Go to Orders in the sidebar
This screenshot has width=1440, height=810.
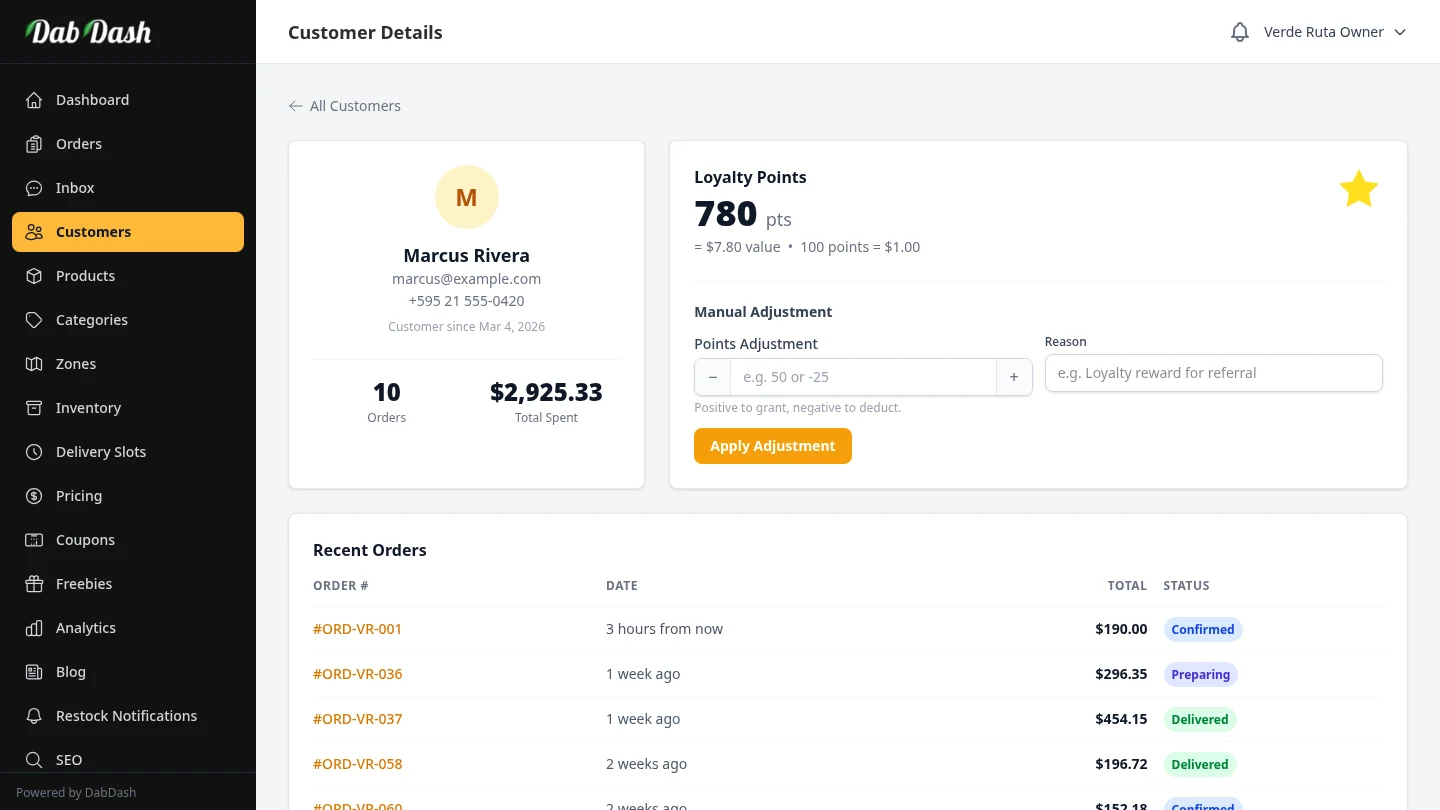click(x=79, y=144)
